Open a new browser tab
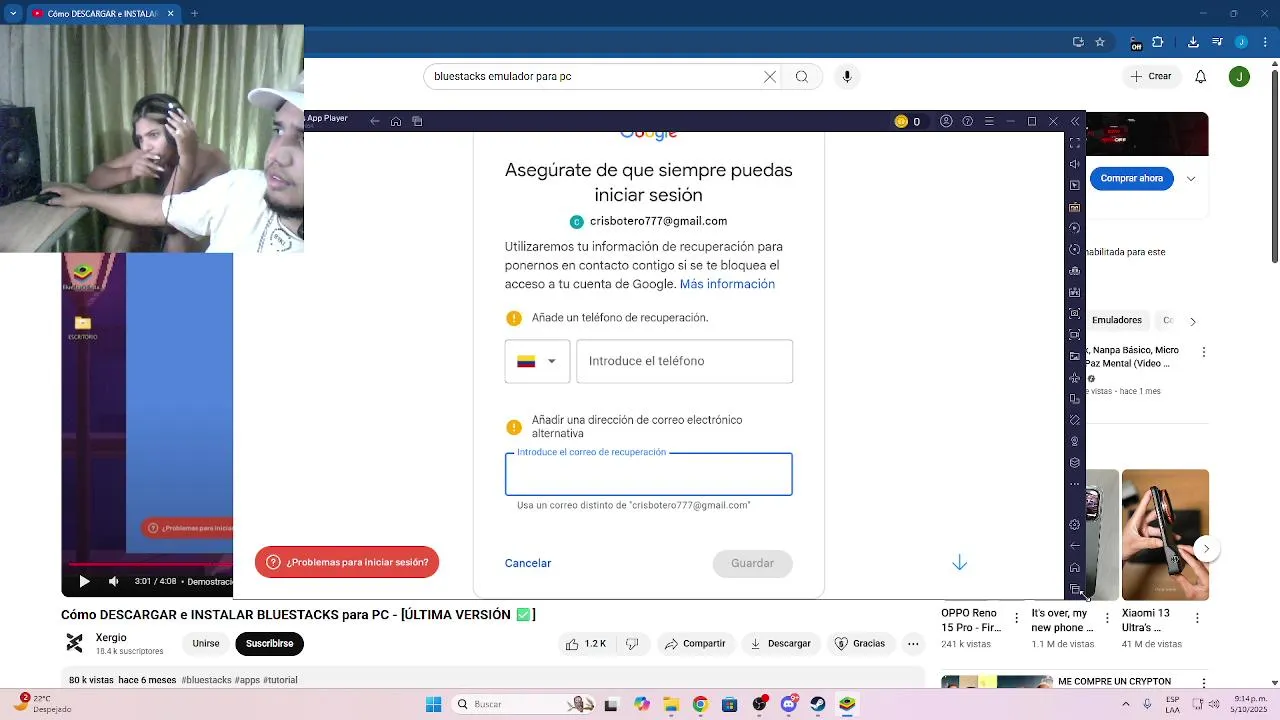This screenshot has height=720, width=1280. click(194, 14)
